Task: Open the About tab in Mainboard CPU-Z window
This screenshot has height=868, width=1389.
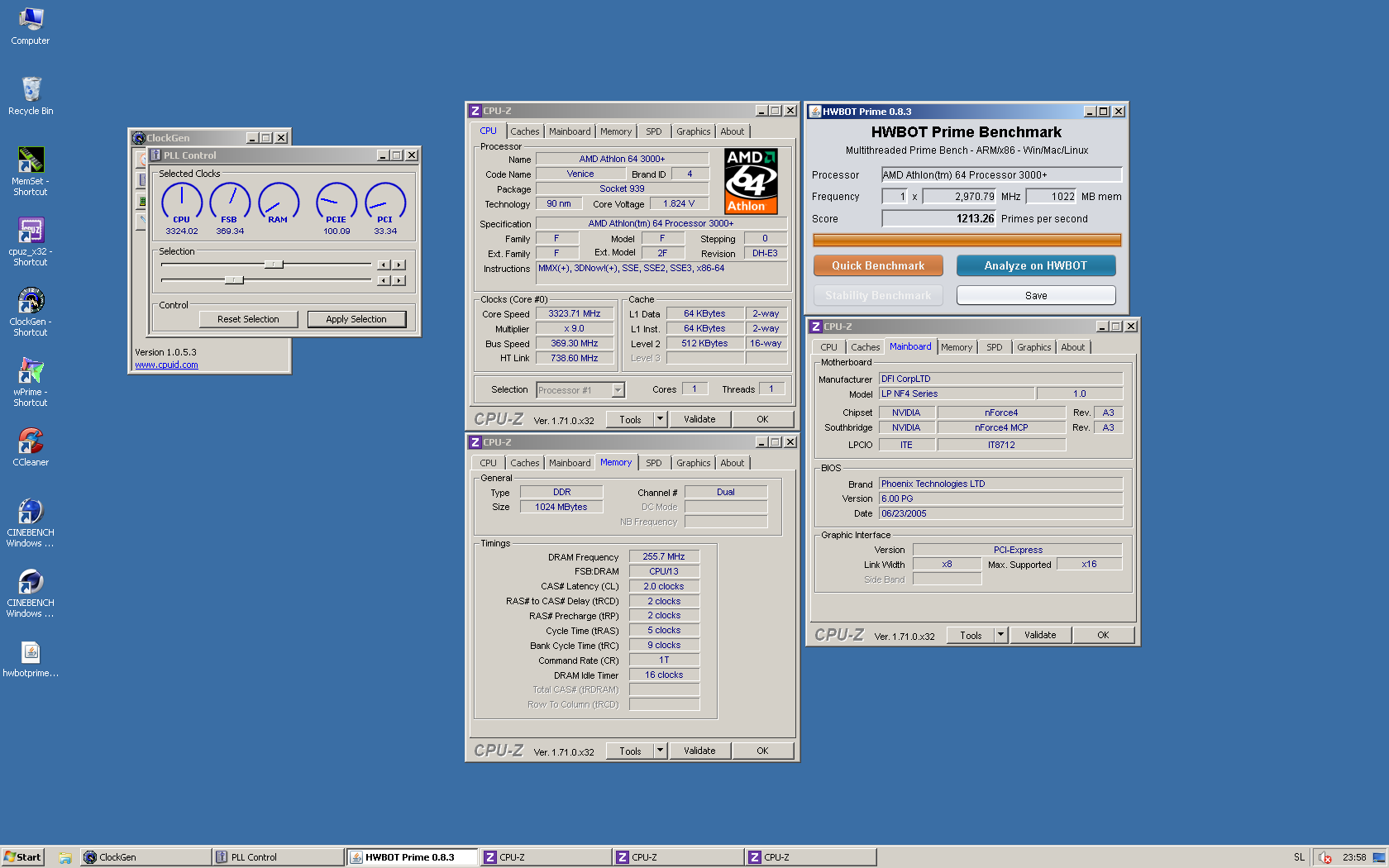Action: [x=1073, y=347]
